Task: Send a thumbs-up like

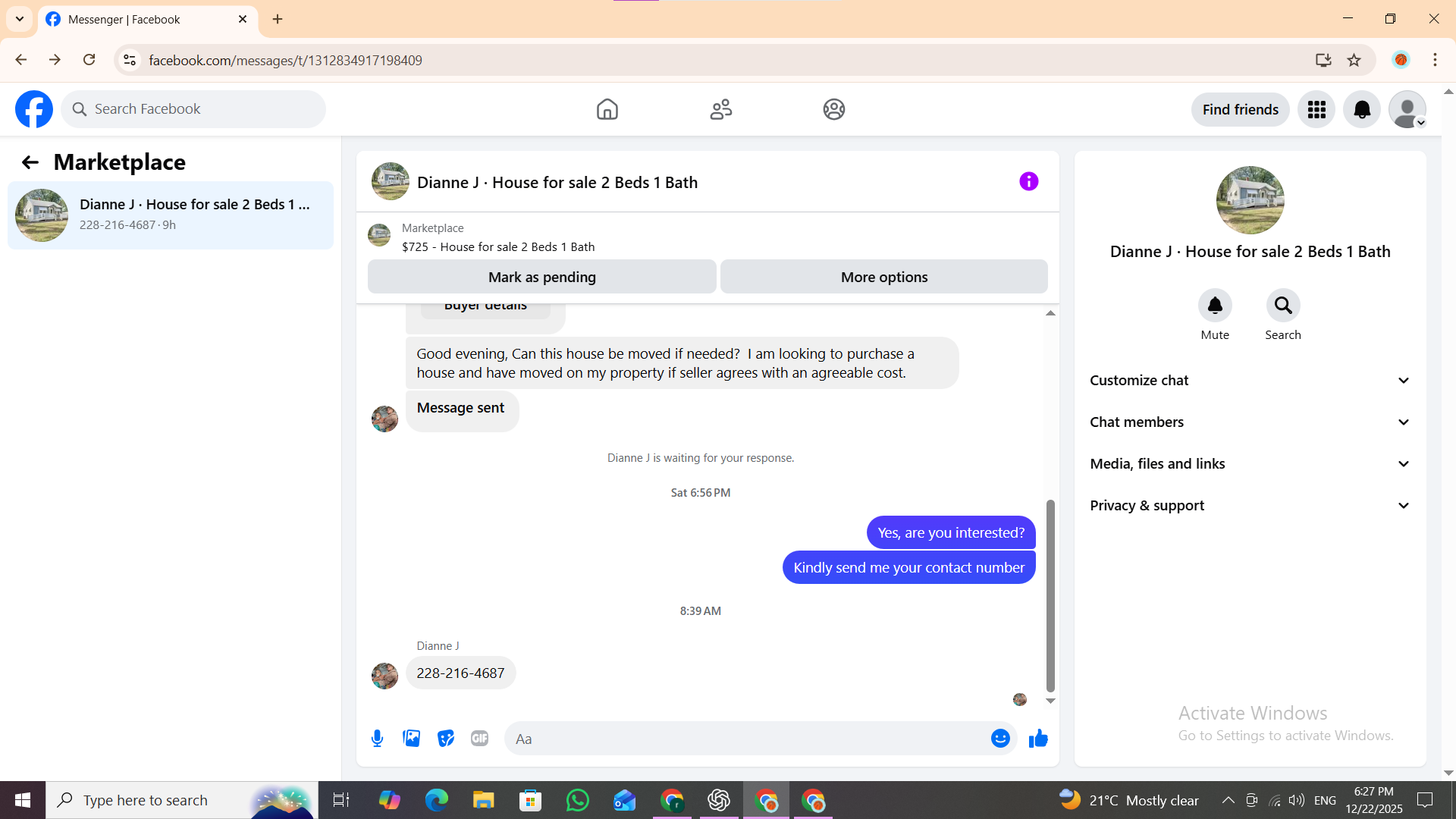Action: pos(1038,738)
